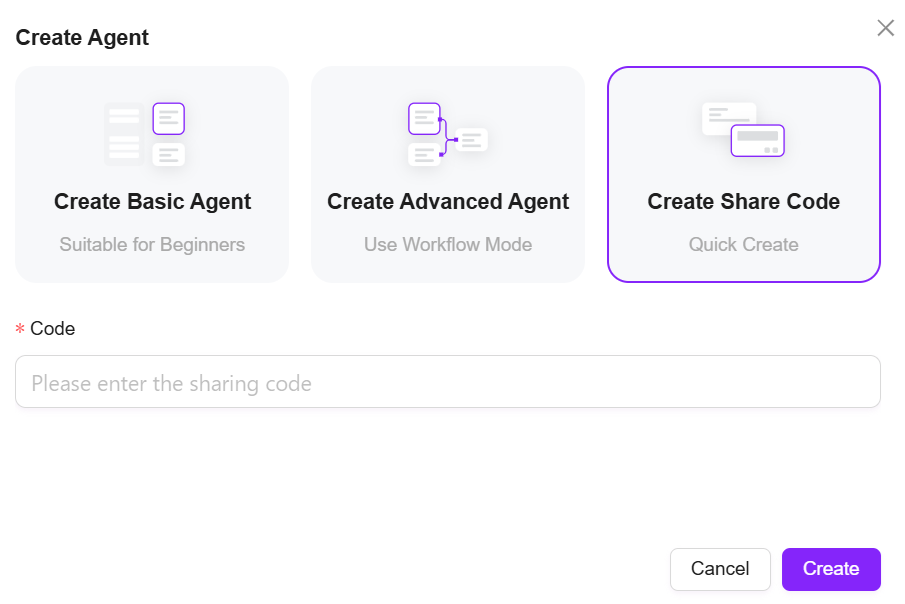Image resolution: width=905 pixels, height=604 pixels.
Task: Click the 'Create Advanced Agent' heading text
Action: tap(448, 202)
